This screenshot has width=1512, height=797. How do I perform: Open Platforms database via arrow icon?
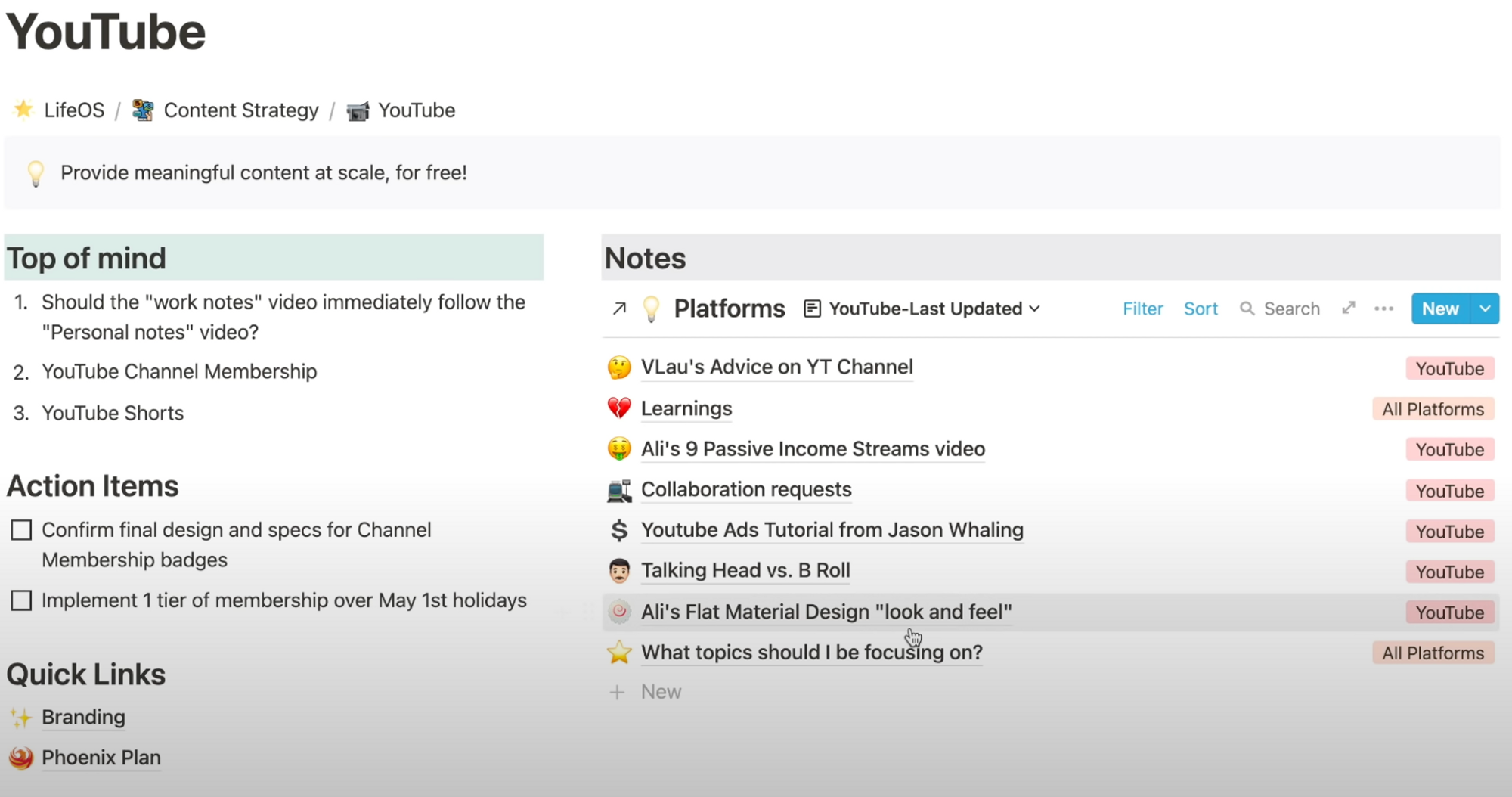(x=619, y=309)
